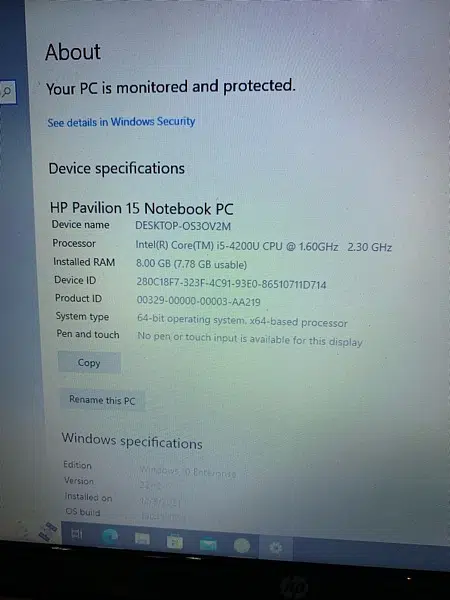Open File Explorer from the taskbar
450x600 pixels.
tap(142, 539)
